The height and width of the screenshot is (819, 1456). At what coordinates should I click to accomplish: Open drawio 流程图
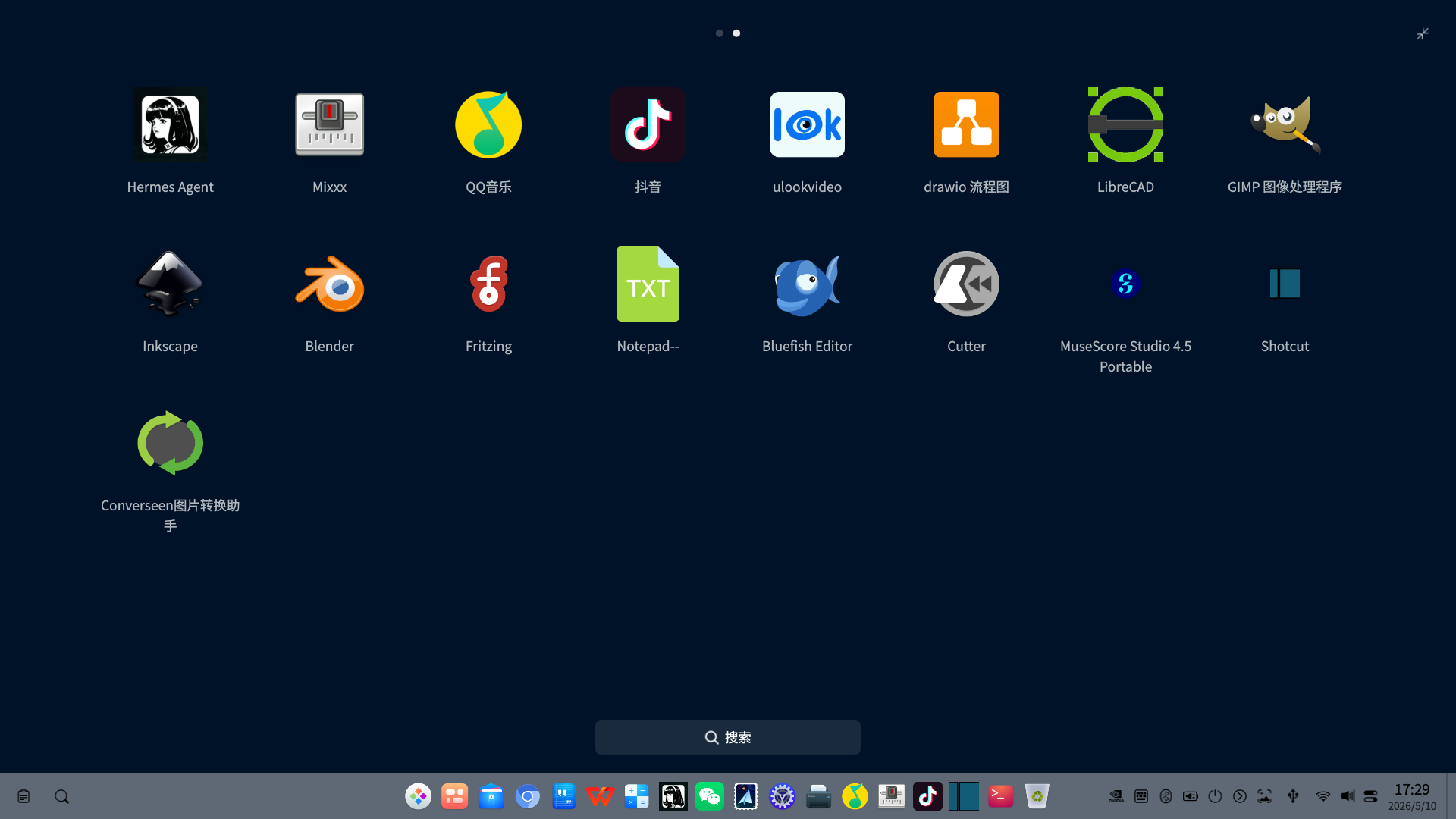966,124
